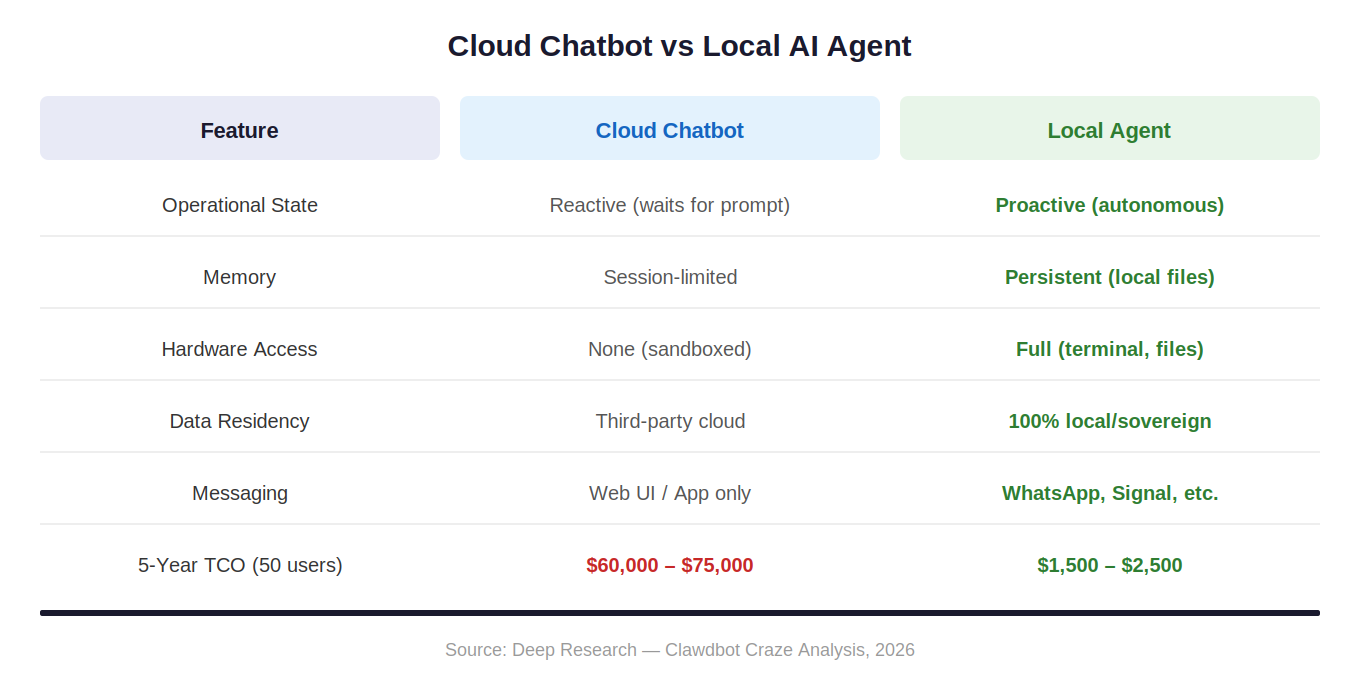Select the Local Agent column header
The height and width of the screenshot is (680, 1360).
coord(1109,130)
